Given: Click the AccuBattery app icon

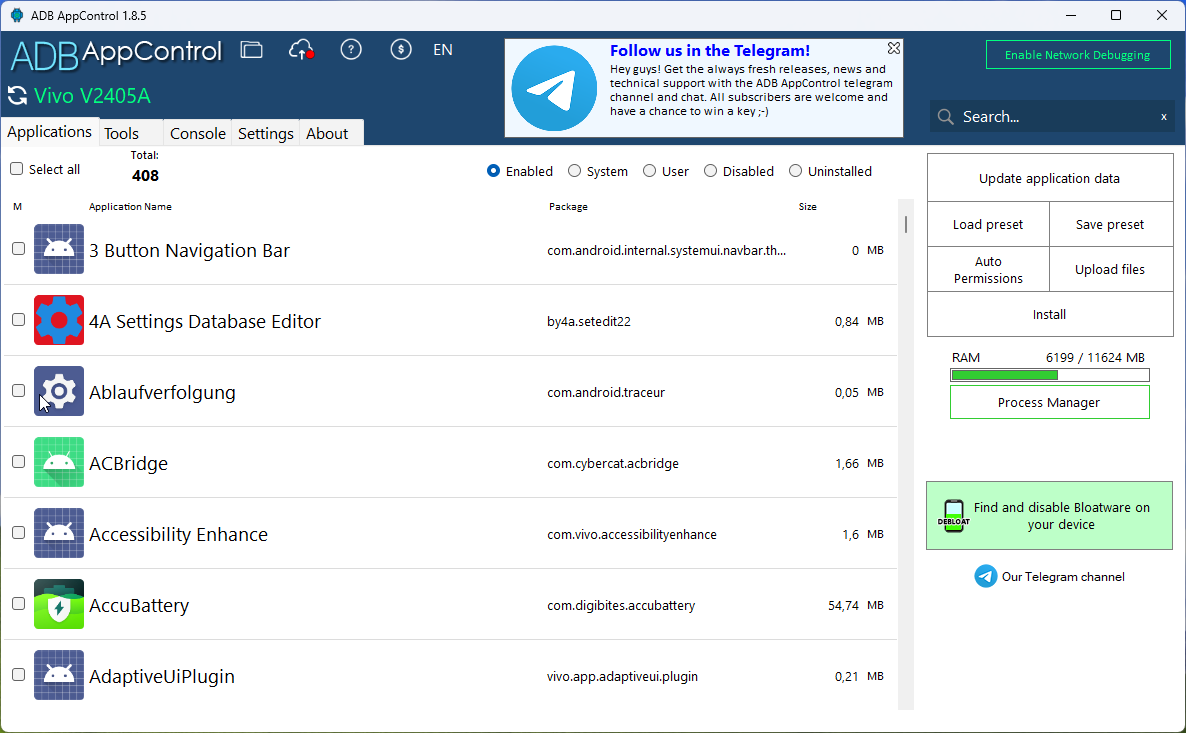Looking at the screenshot, I should (59, 605).
